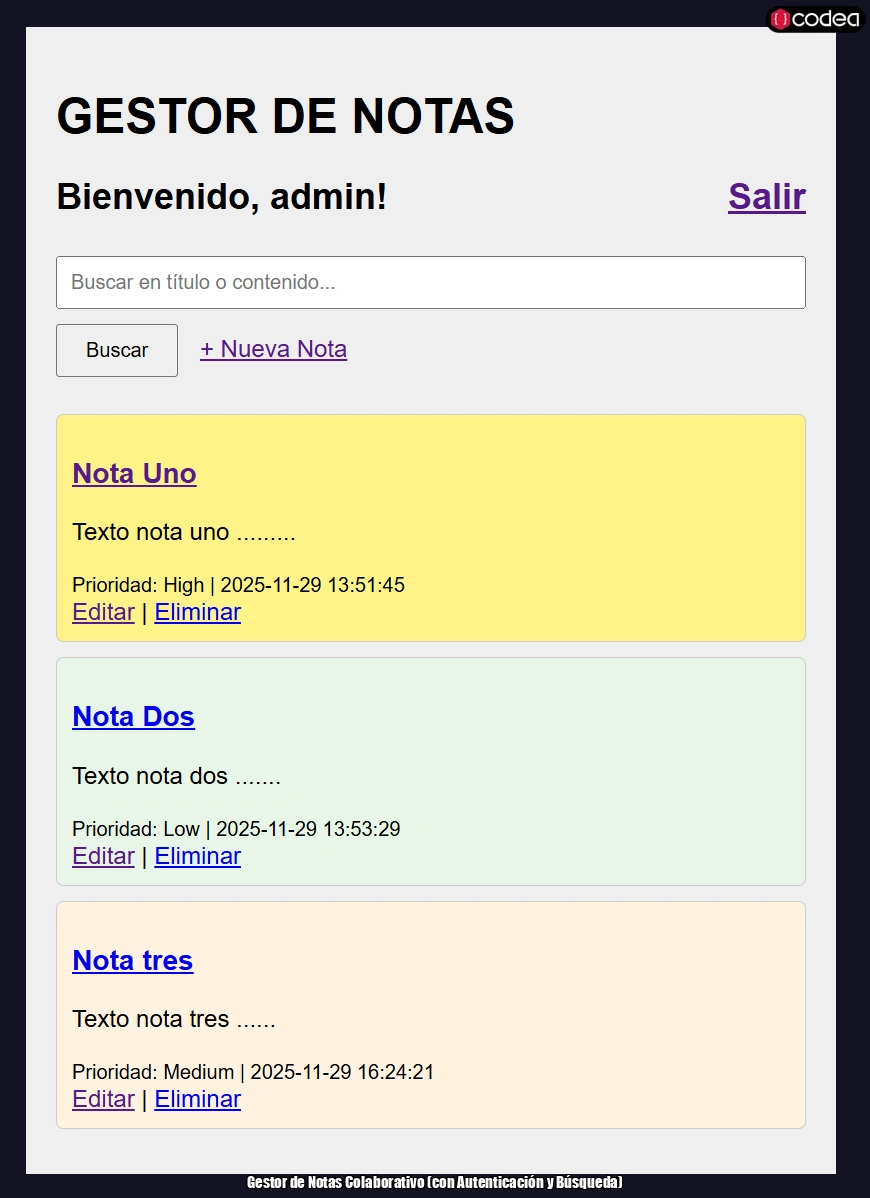Open the note titled Nota Dos
This screenshot has height=1198, width=870.
point(133,716)
